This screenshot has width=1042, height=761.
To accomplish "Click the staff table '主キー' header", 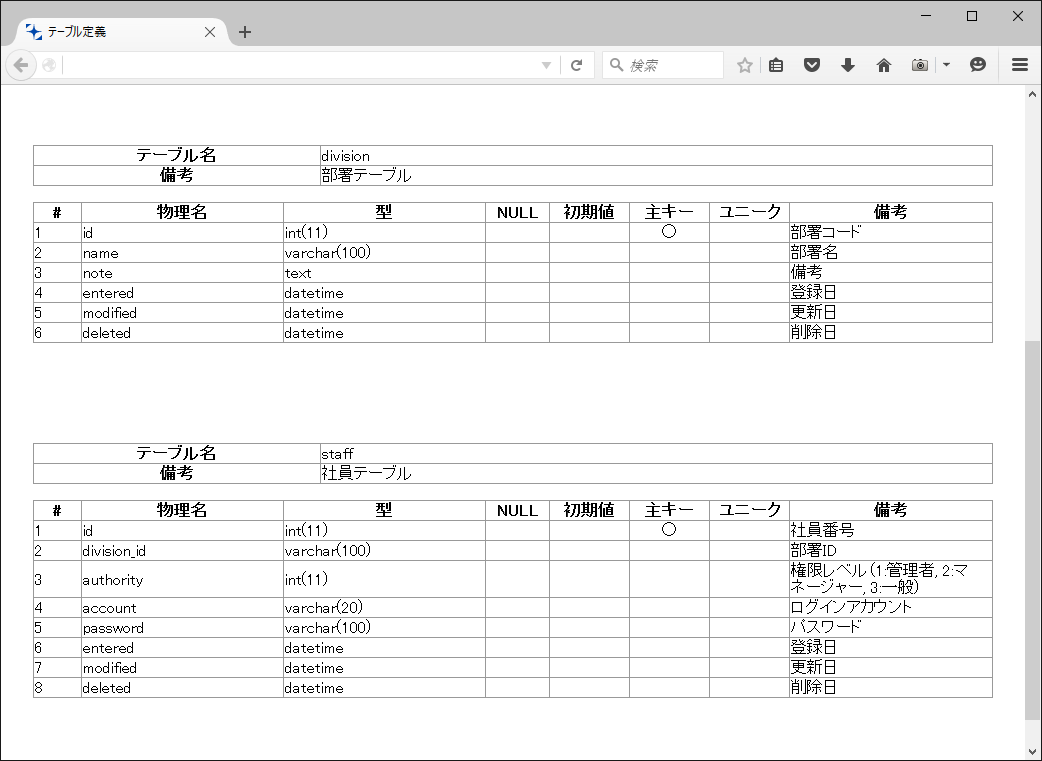I will coord(669,510).
